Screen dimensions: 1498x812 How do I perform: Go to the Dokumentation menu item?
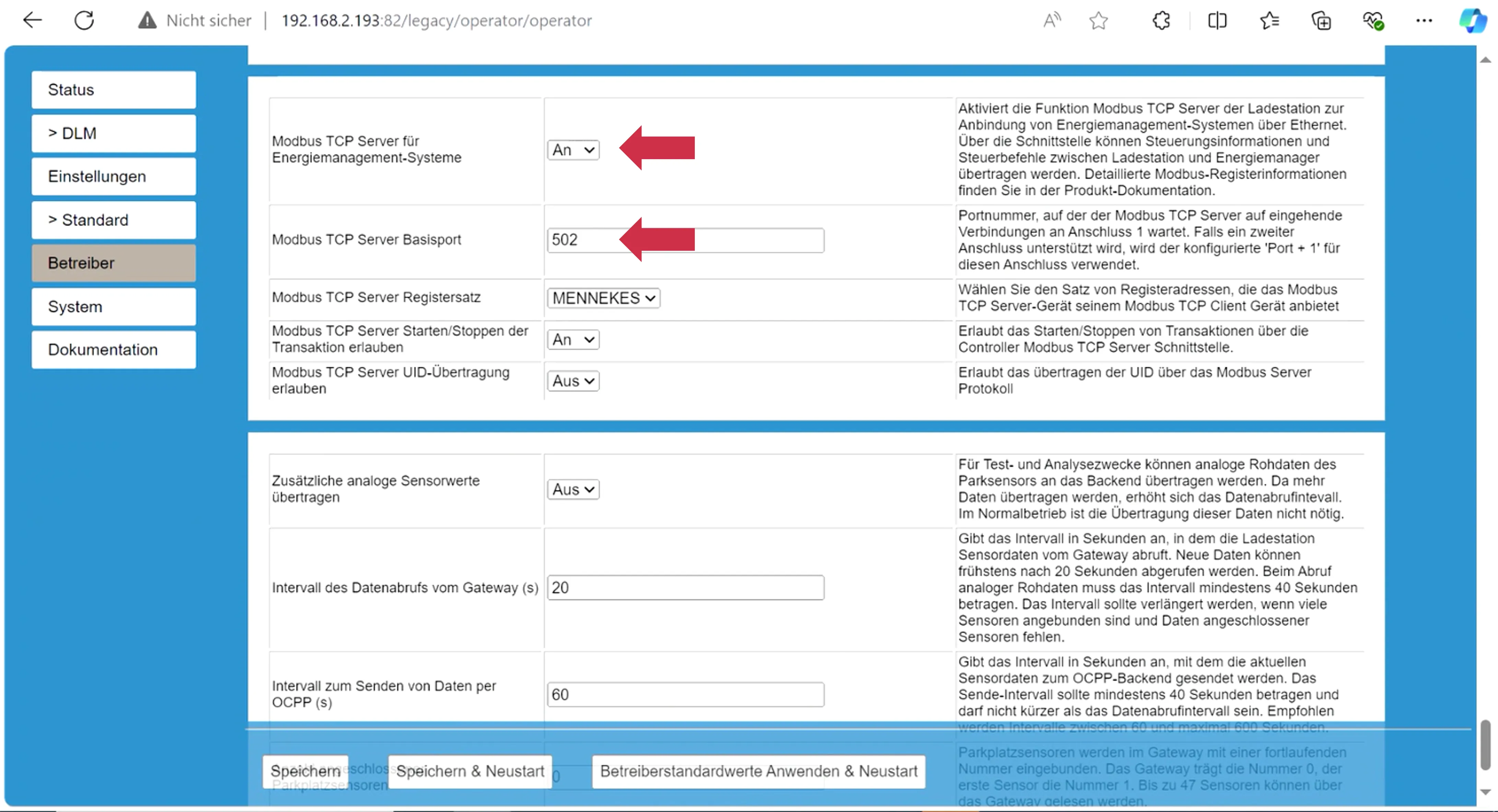tap(114, 349)
